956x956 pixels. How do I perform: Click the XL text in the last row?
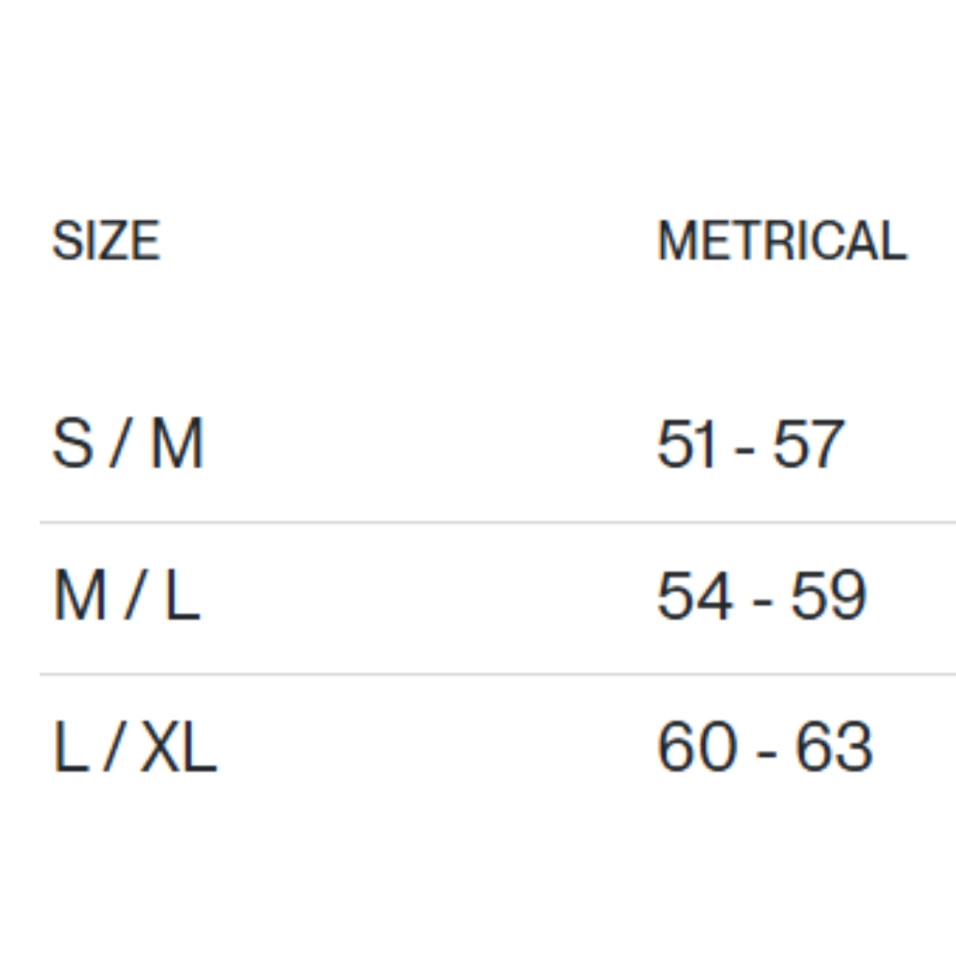[x=178, y=749]
